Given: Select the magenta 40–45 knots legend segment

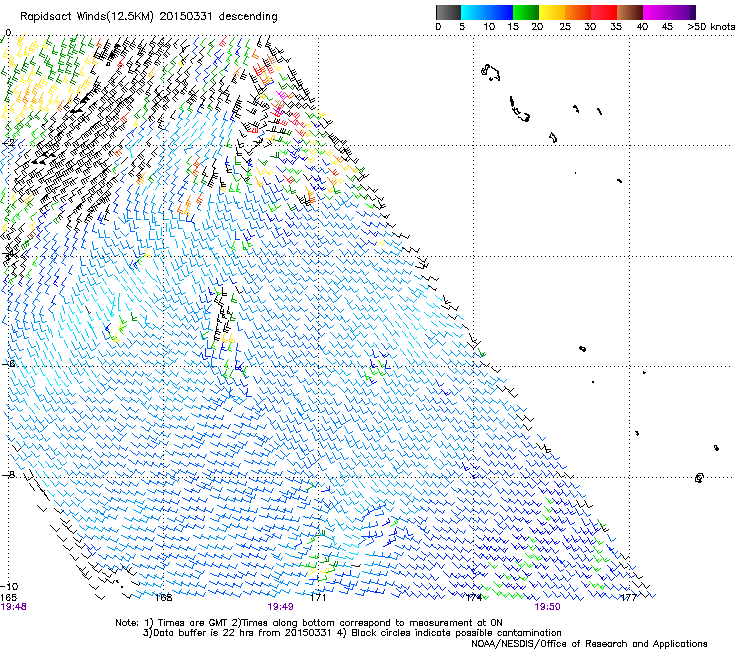Looking at the screenshot, I should [656, 12].
